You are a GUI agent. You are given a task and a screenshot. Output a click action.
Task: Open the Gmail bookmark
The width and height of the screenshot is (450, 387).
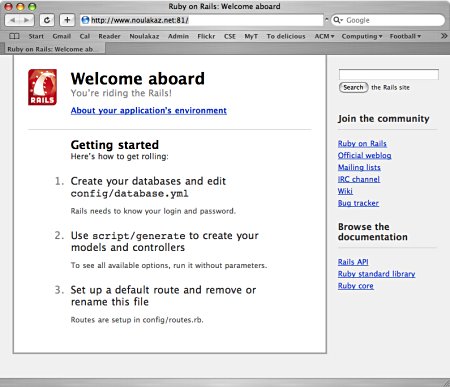[61, 36]
